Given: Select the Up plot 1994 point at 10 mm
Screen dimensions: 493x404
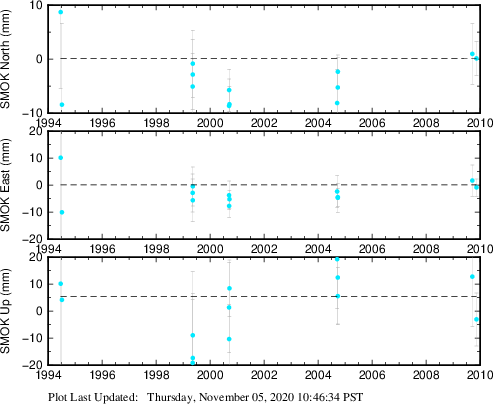Looking at the screenshot, I should tap(61, 284).
